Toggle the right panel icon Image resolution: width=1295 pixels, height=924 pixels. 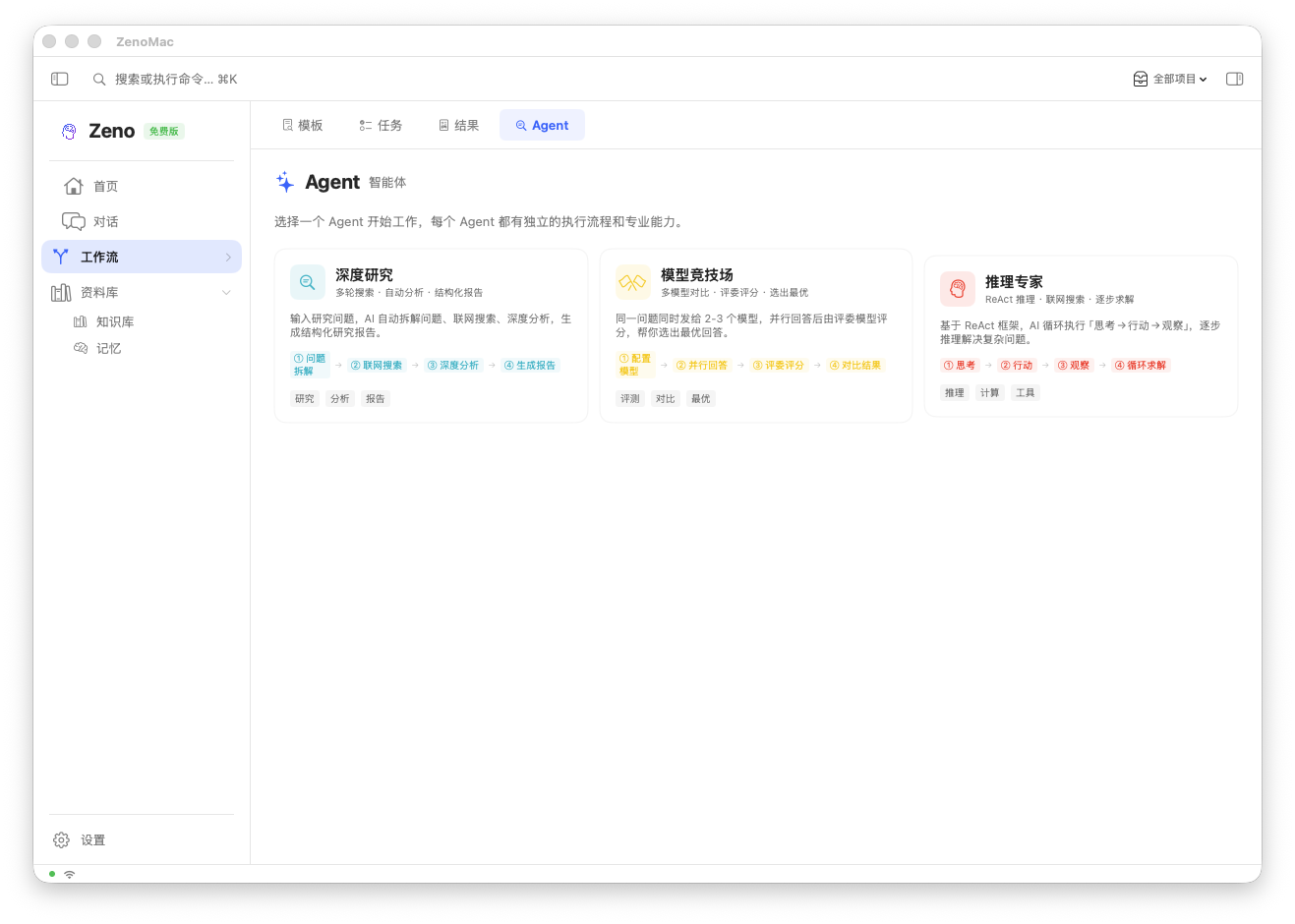pos(1234,79)
